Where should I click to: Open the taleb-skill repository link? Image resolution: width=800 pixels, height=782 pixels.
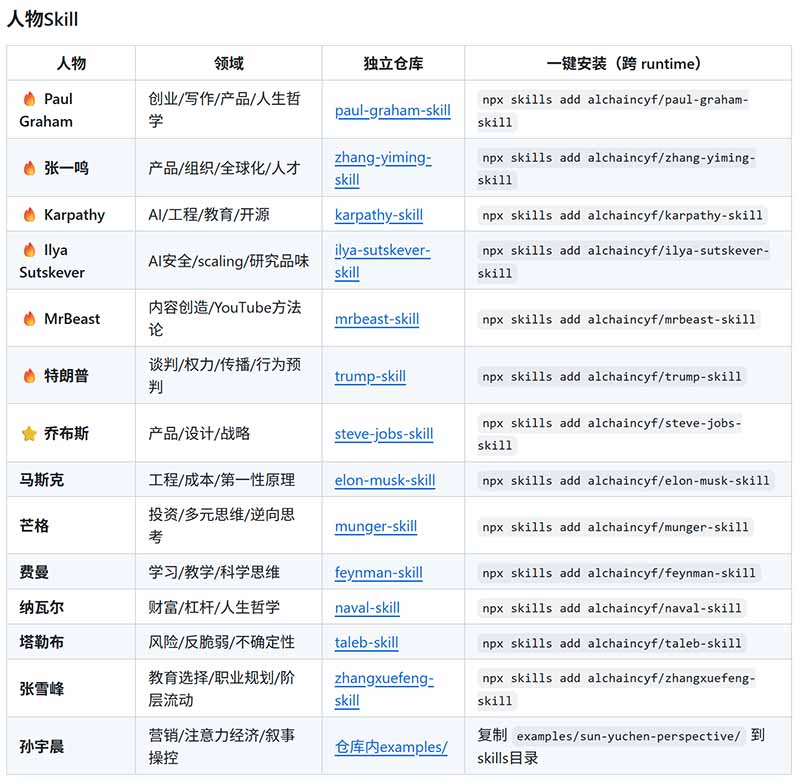[x=366, y=643]
